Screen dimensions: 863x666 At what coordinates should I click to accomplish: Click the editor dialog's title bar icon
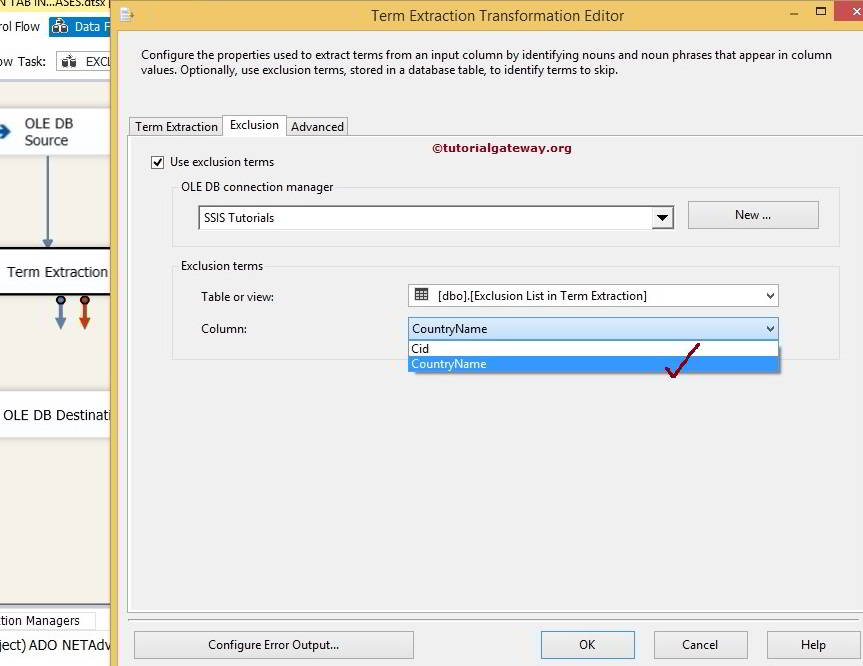126,15
